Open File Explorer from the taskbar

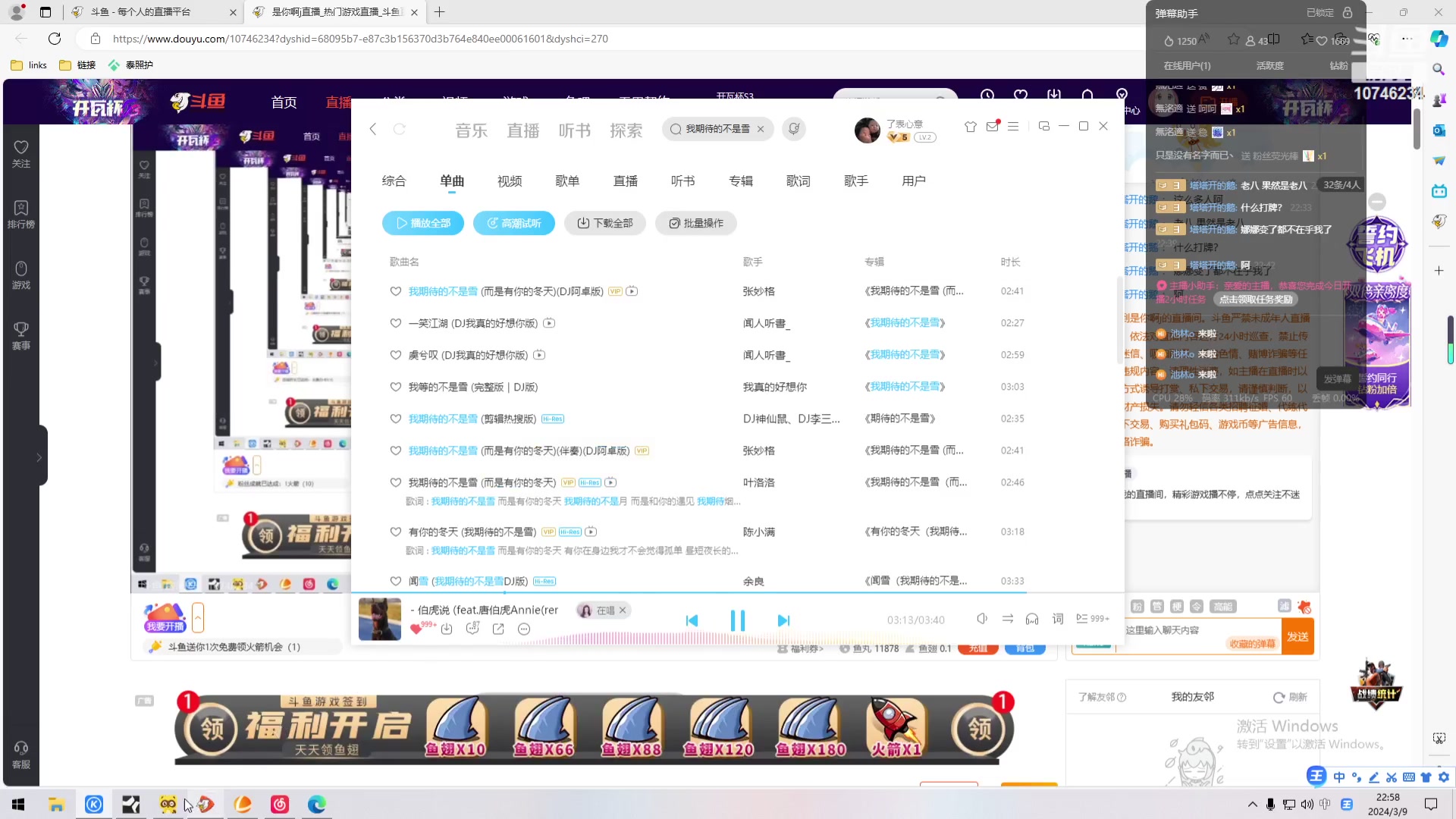point(56,804)
